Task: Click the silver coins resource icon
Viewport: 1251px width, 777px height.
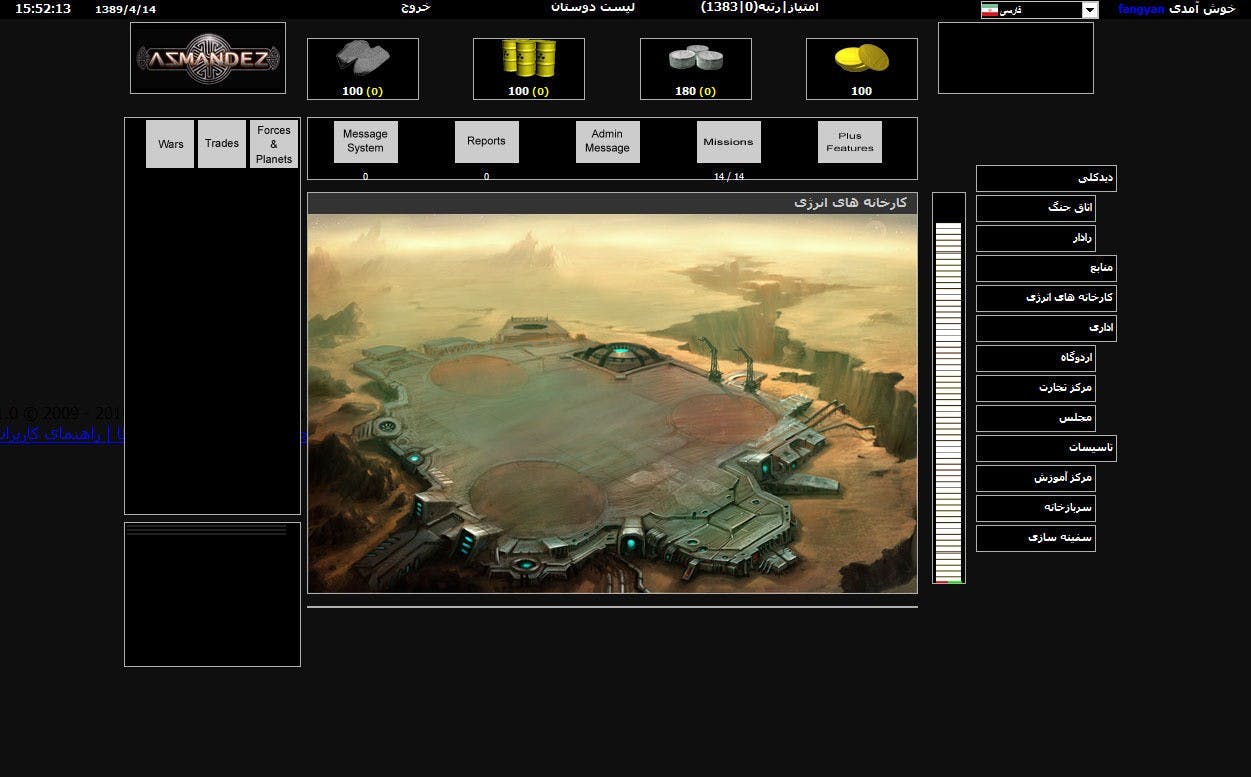Action: click(696, 60)
